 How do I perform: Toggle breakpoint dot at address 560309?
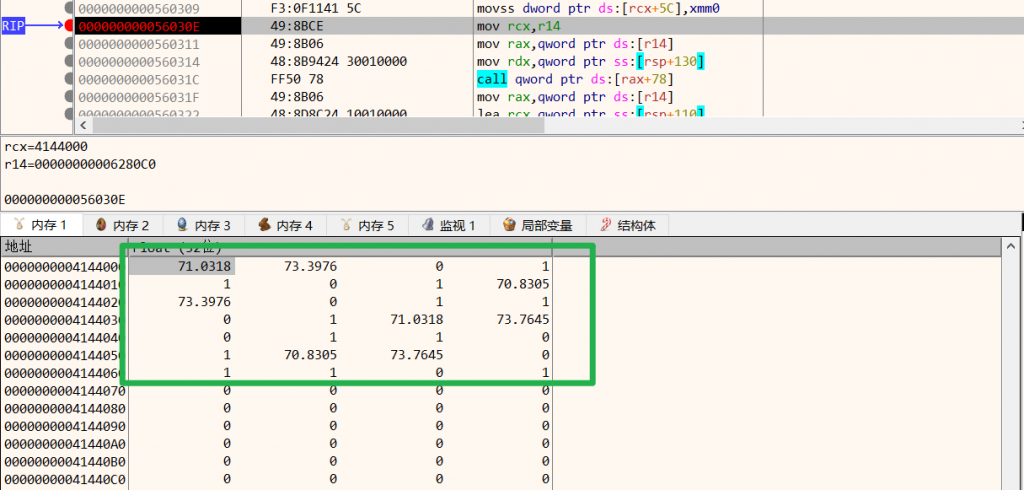pyautogui.click(x=69, y=8)
